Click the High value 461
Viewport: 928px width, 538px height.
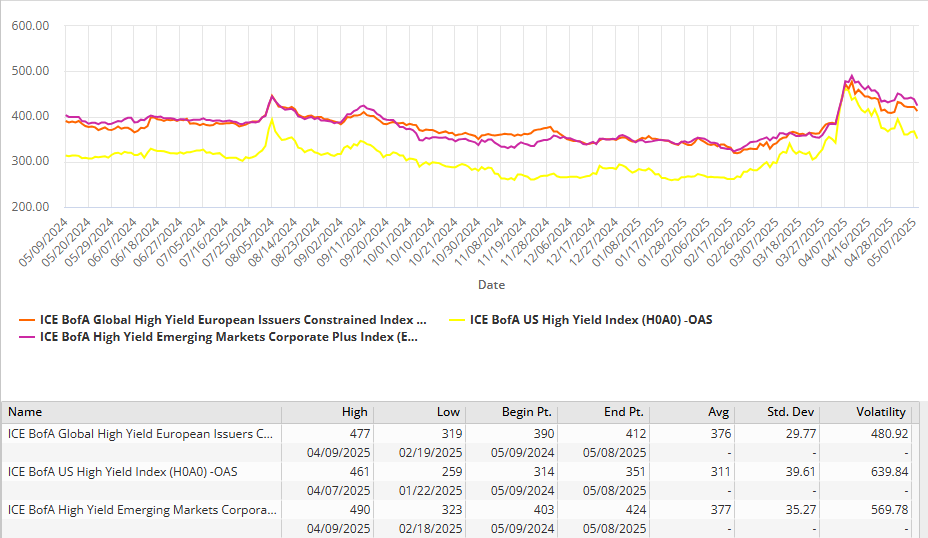tap(360, 472)
